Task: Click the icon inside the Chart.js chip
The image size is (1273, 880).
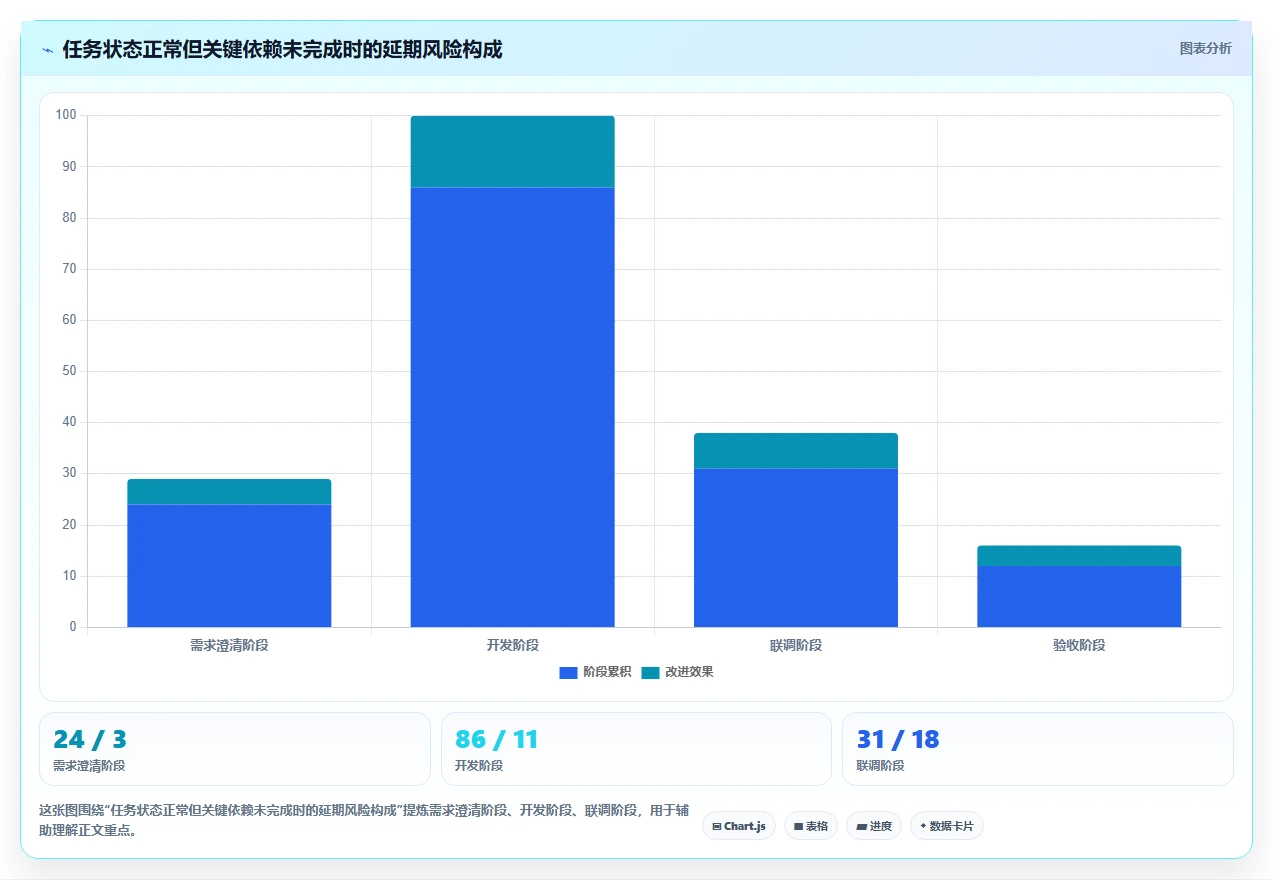Action: 717,827
